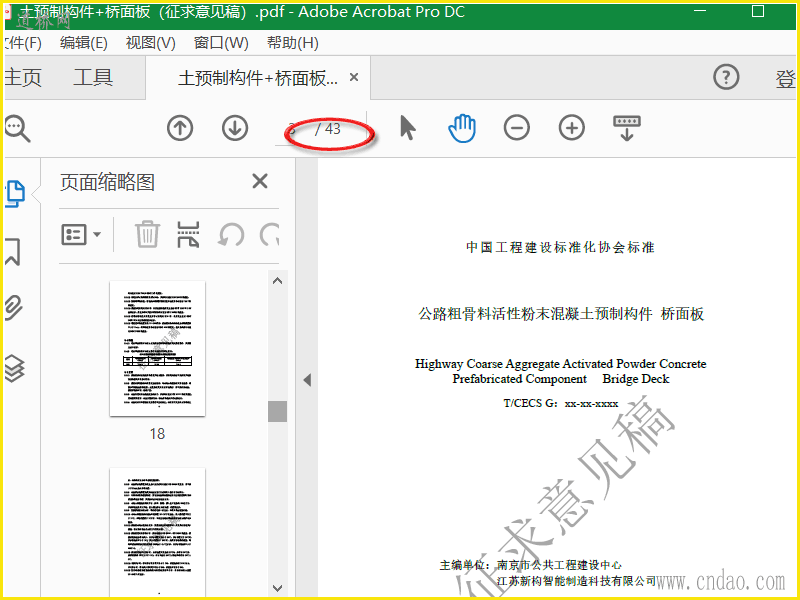Select page 18 thumbnail
The width and height of the screenshot is (800, 600).
158,348
